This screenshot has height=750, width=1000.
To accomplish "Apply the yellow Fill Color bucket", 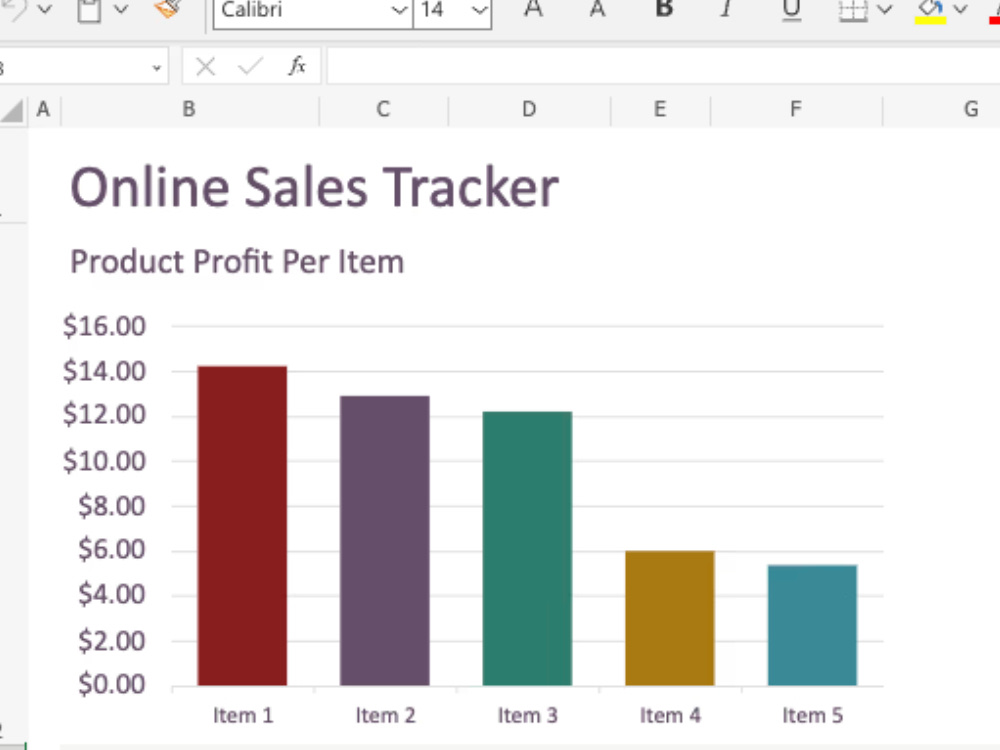I will point(930,11).
